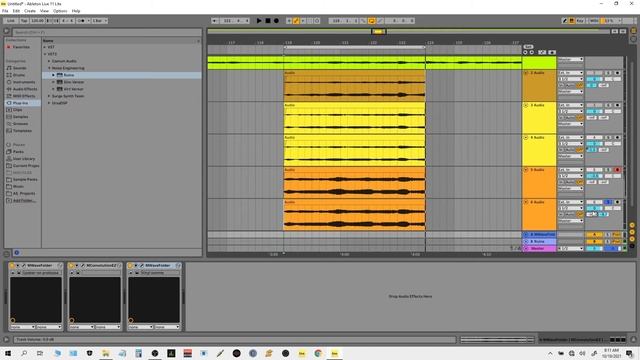Toggle the browser preview button
The width and height of the screenshot is (640, 360).
tap(17, 253)
